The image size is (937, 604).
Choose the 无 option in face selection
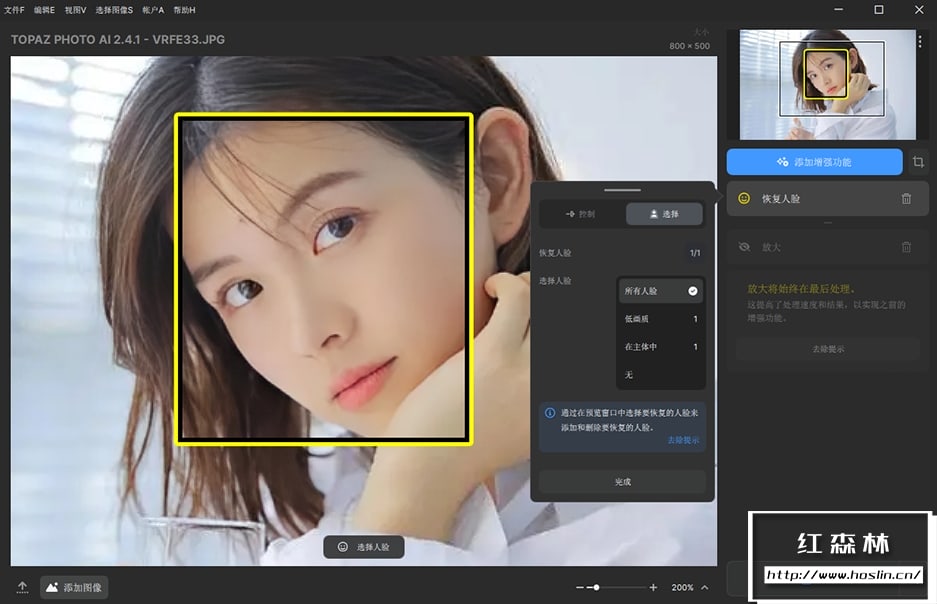point(661,375)
